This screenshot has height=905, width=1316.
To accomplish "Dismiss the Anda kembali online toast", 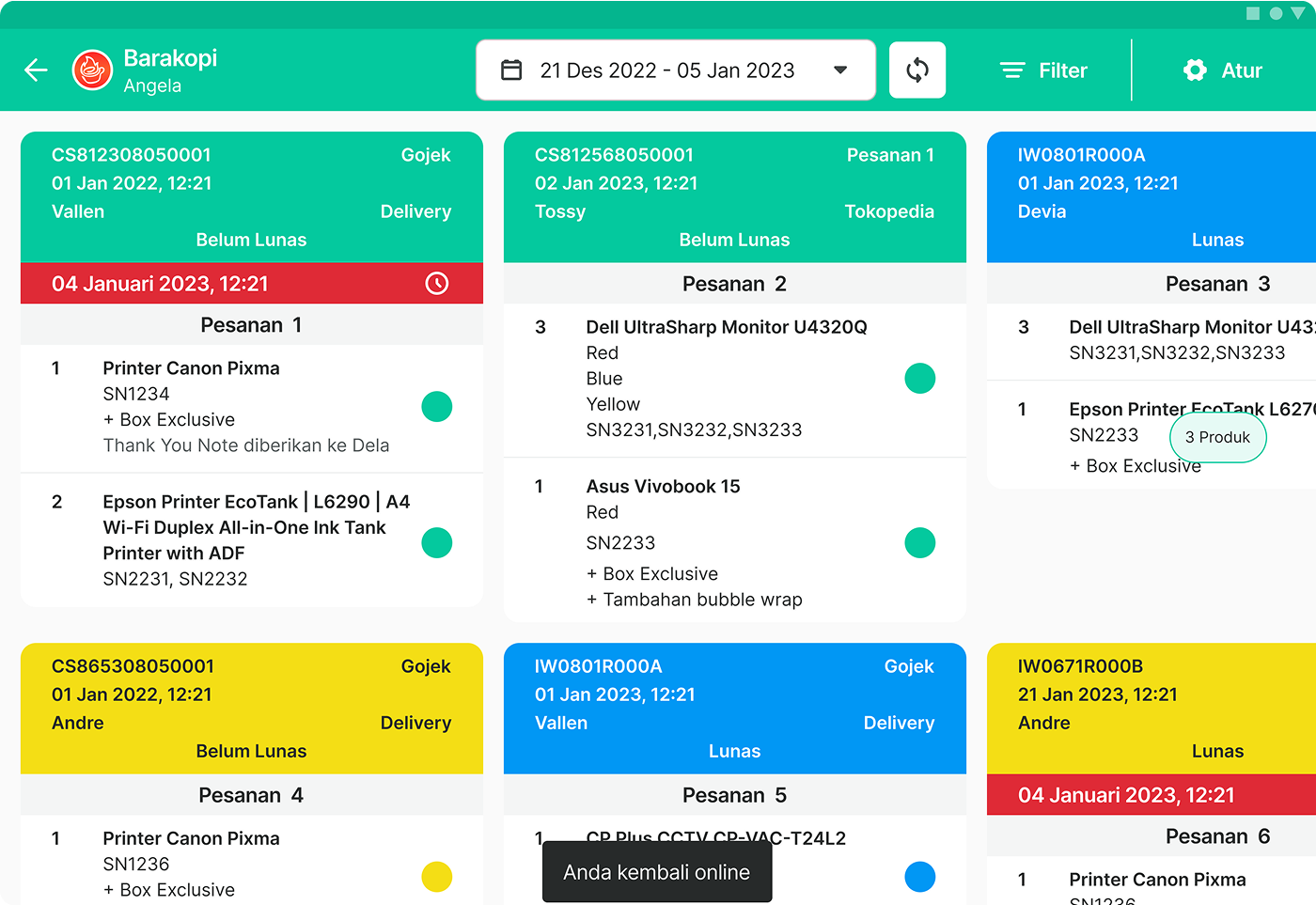I will point(657,872).
